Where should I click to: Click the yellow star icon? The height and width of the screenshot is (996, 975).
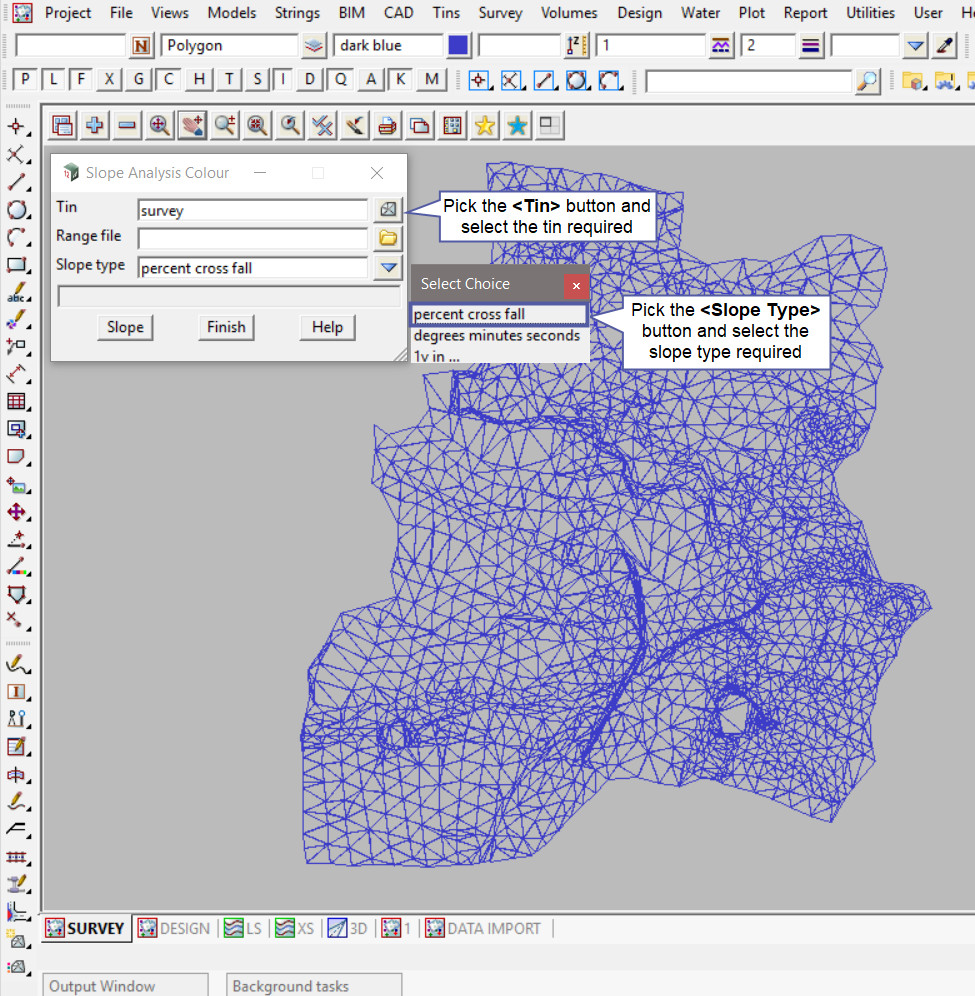tap(485, 125)
